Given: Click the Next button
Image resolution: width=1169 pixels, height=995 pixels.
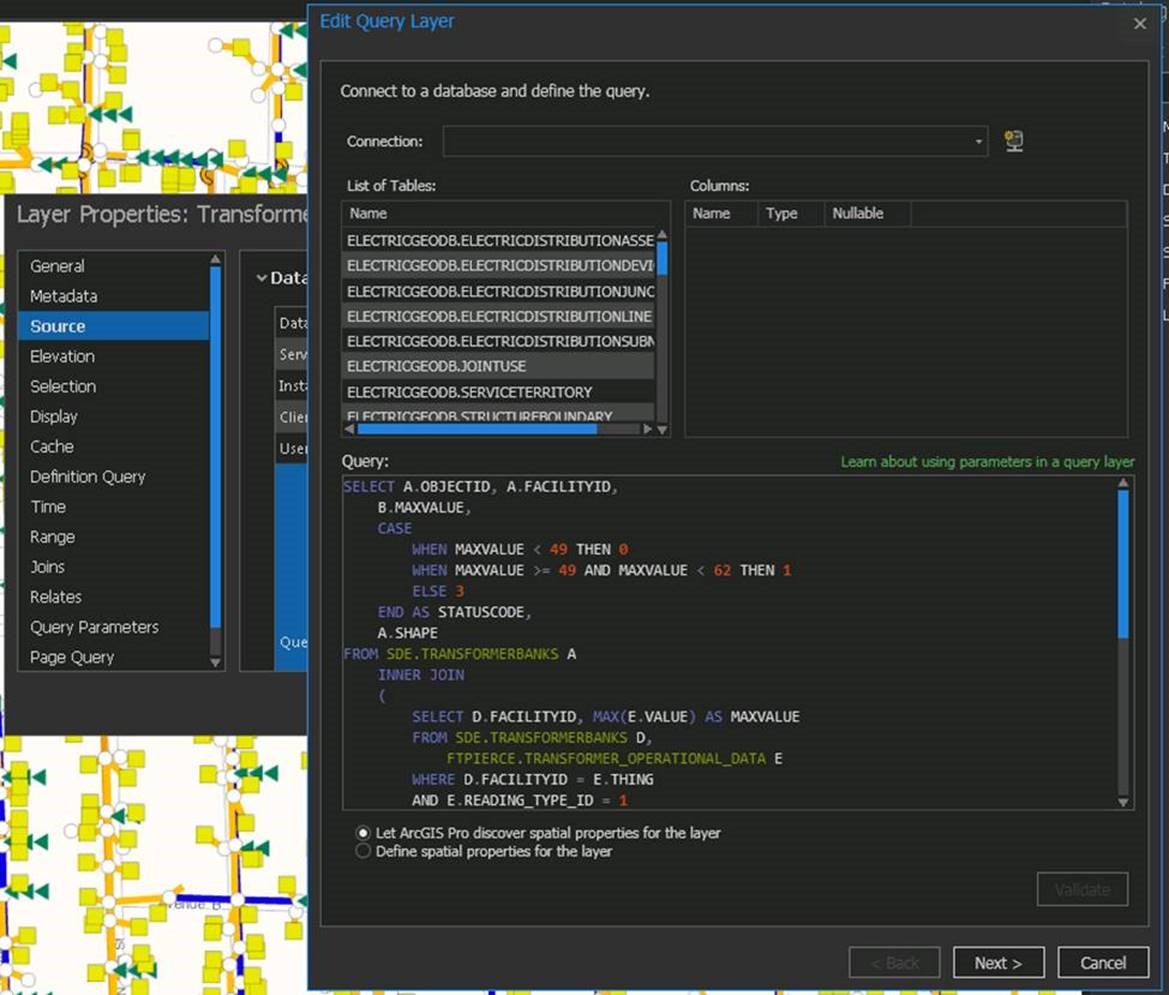Looking at the screenshot, I should [998, 962].
